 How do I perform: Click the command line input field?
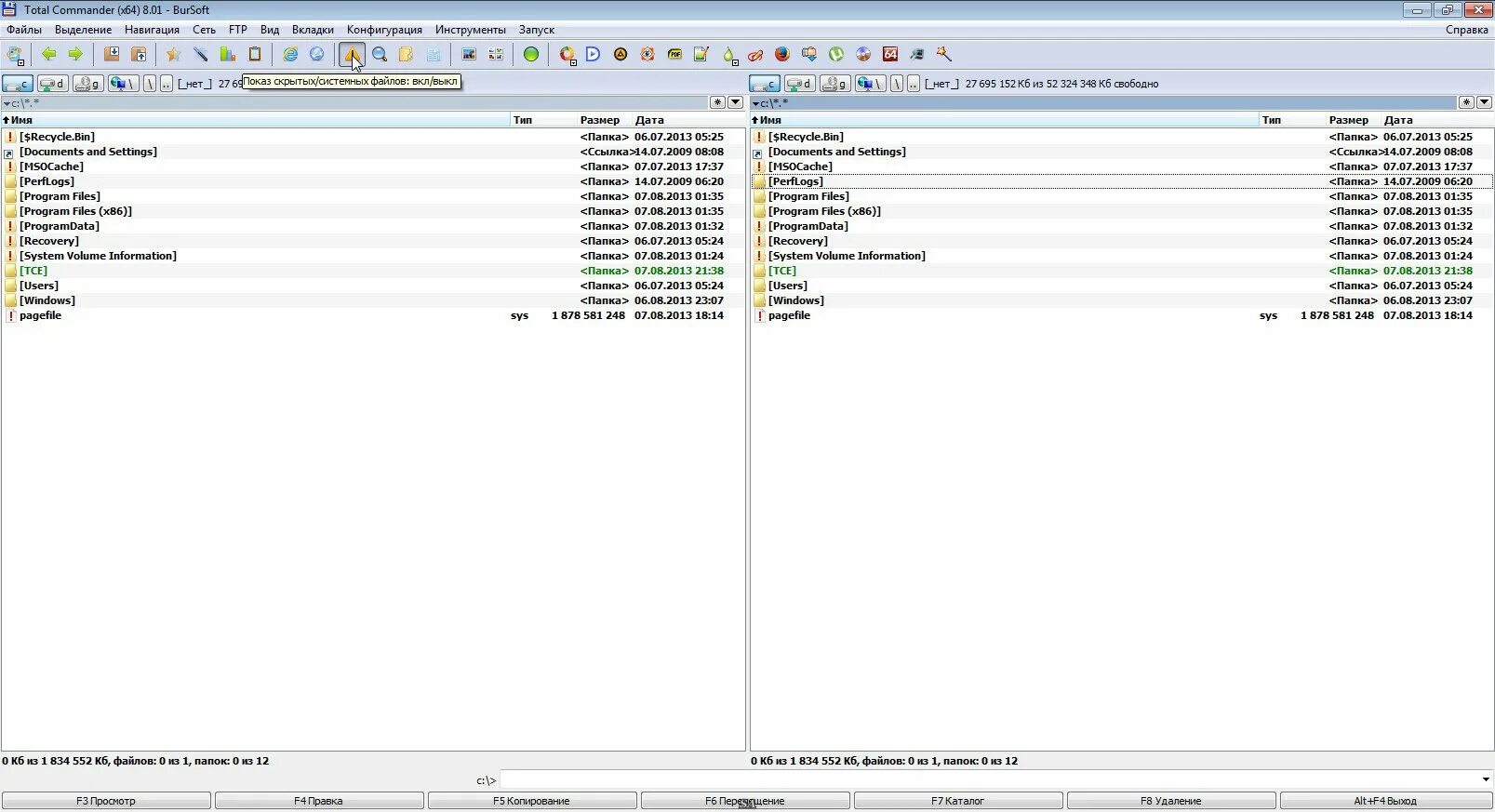(989, 779)
